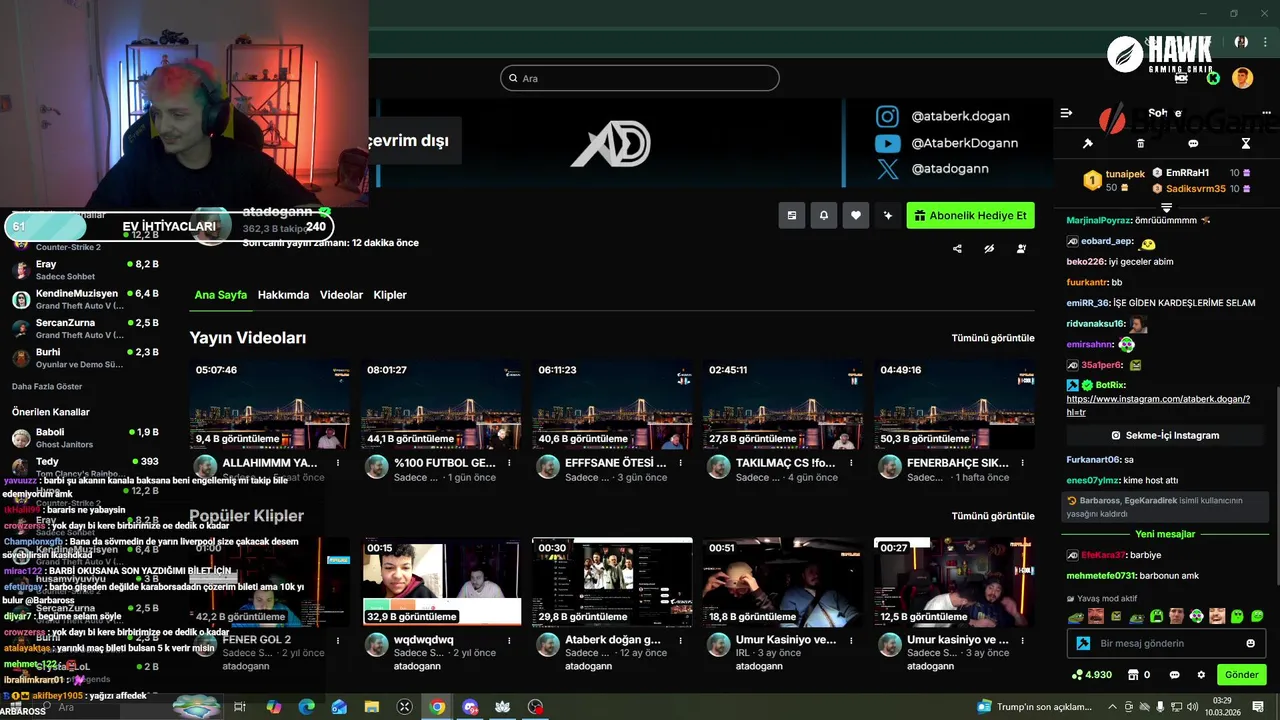The height and width of the screenshot is (720, 1280).
Task: Play the 00:30 Ataberk doğan clip
Action: coord(612,582)
